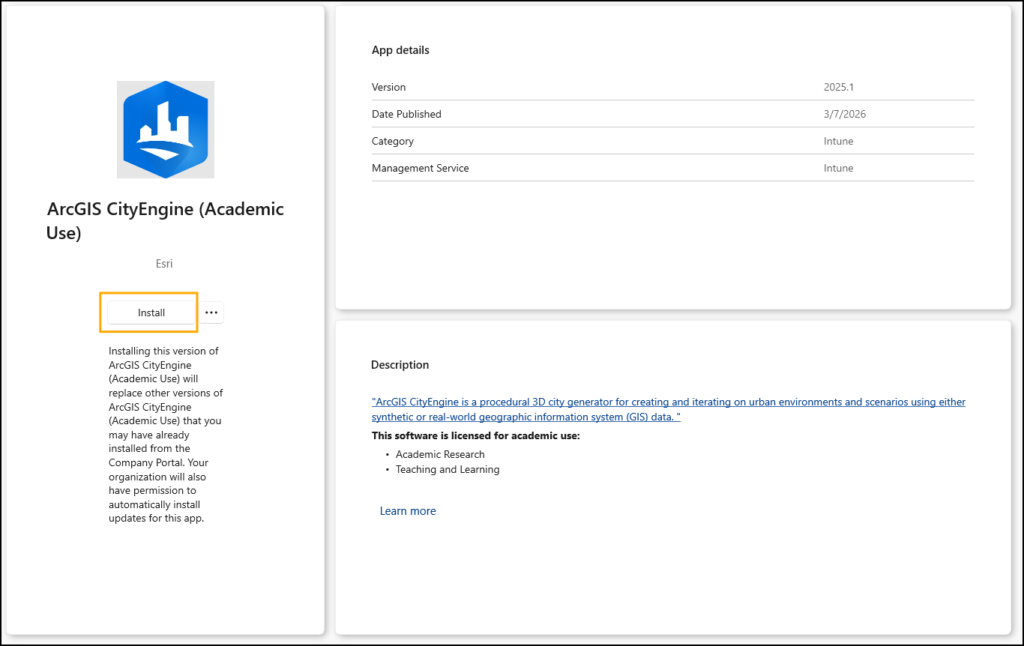The image size is (1024, 646).
Task: Select the Version row label
Action: (x=388, y=87)
